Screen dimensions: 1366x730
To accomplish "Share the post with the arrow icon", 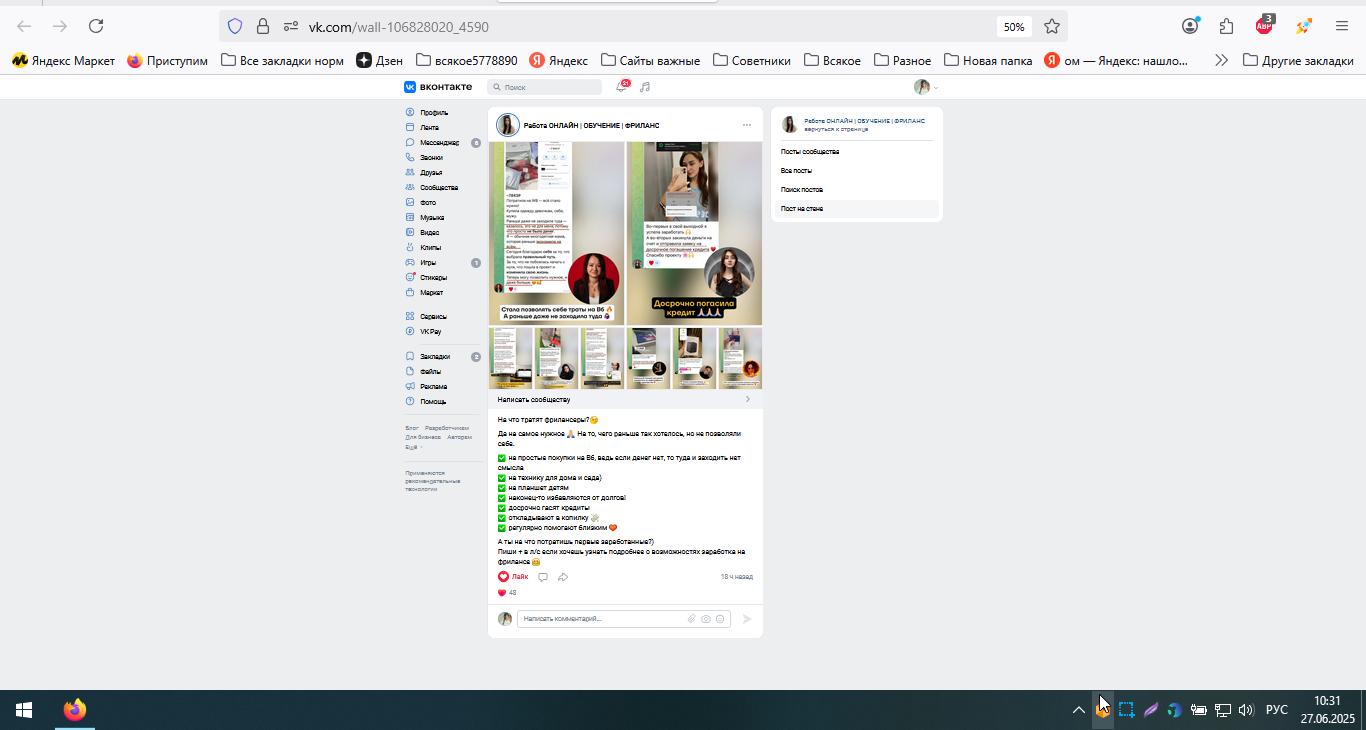I will pyautogui.click(x=563, y=577).
